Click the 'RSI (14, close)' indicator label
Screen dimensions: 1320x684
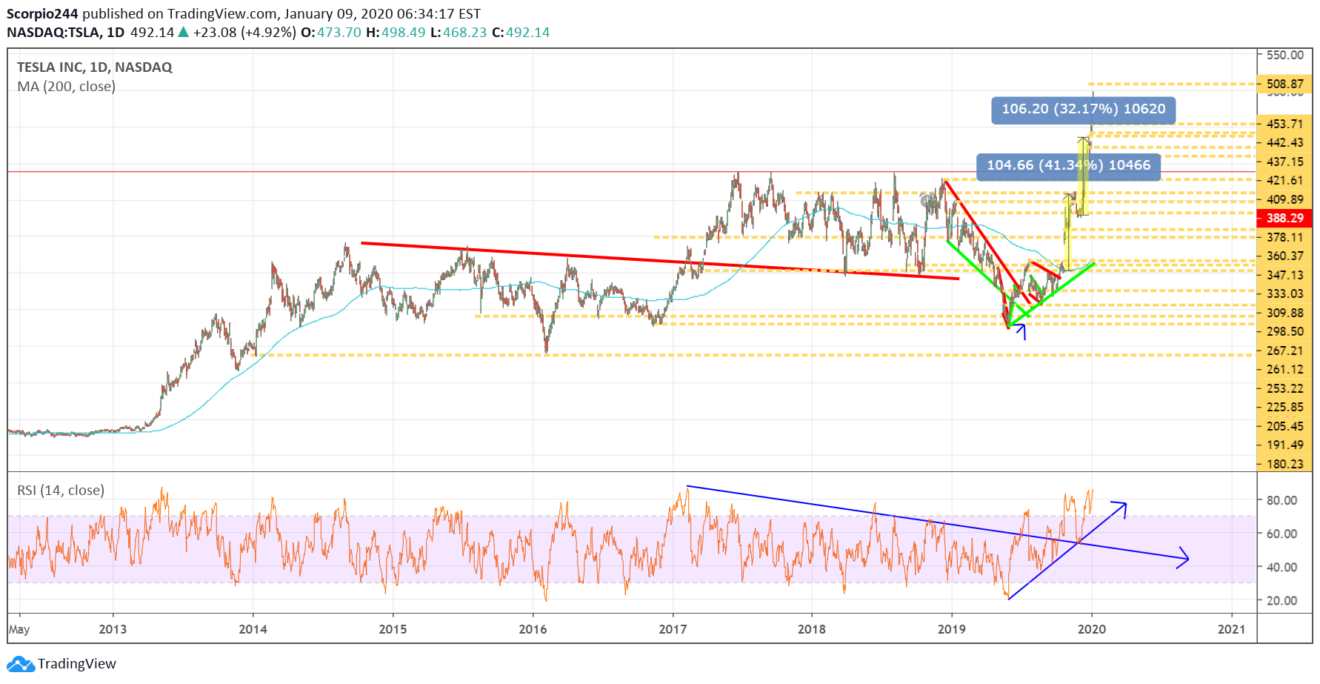(63, 490)
